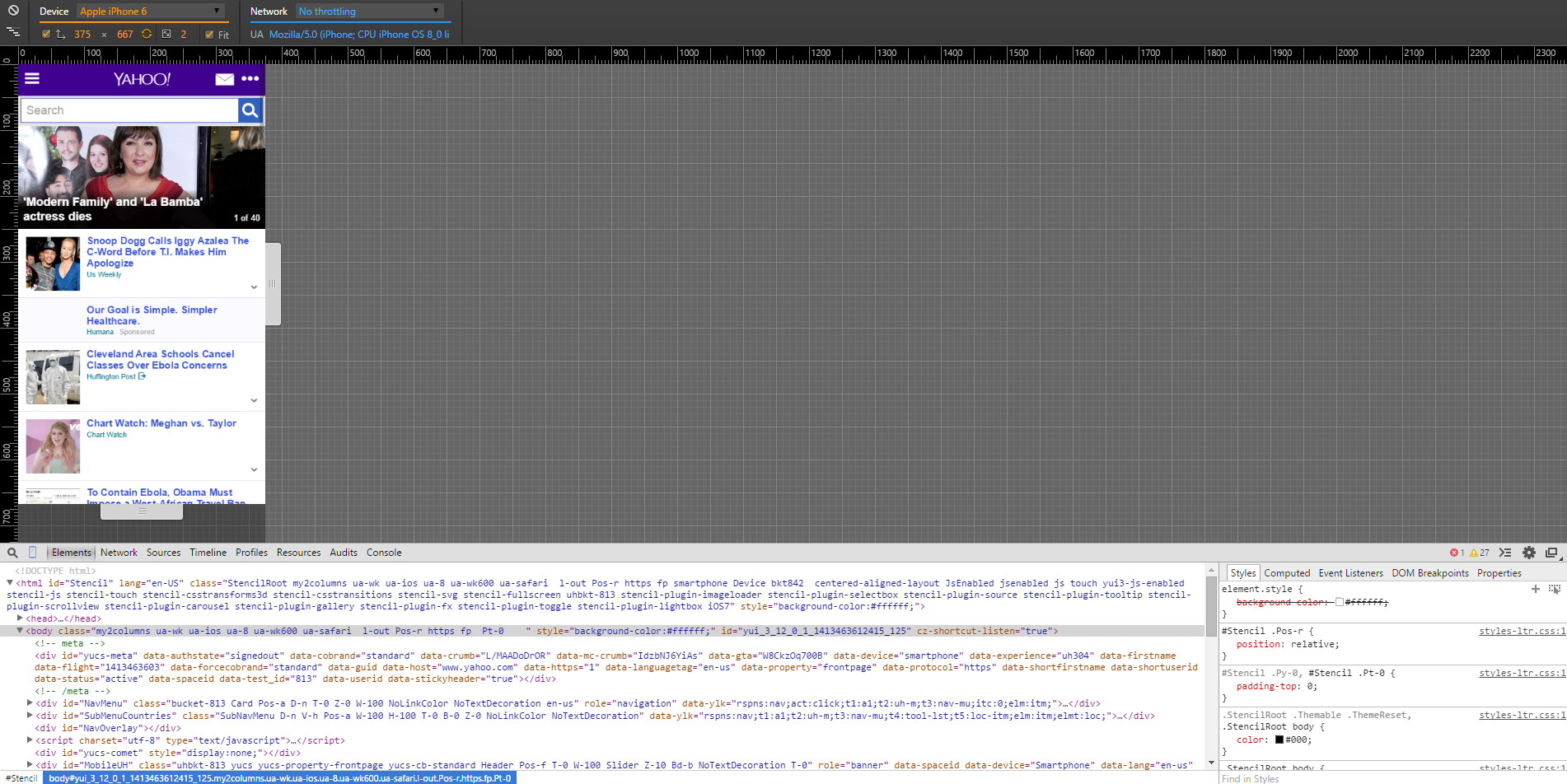Open the Network throttling dropdown
Image resolution: width=1567 pixels, height=784 pixels.
[x=369, y=12]
